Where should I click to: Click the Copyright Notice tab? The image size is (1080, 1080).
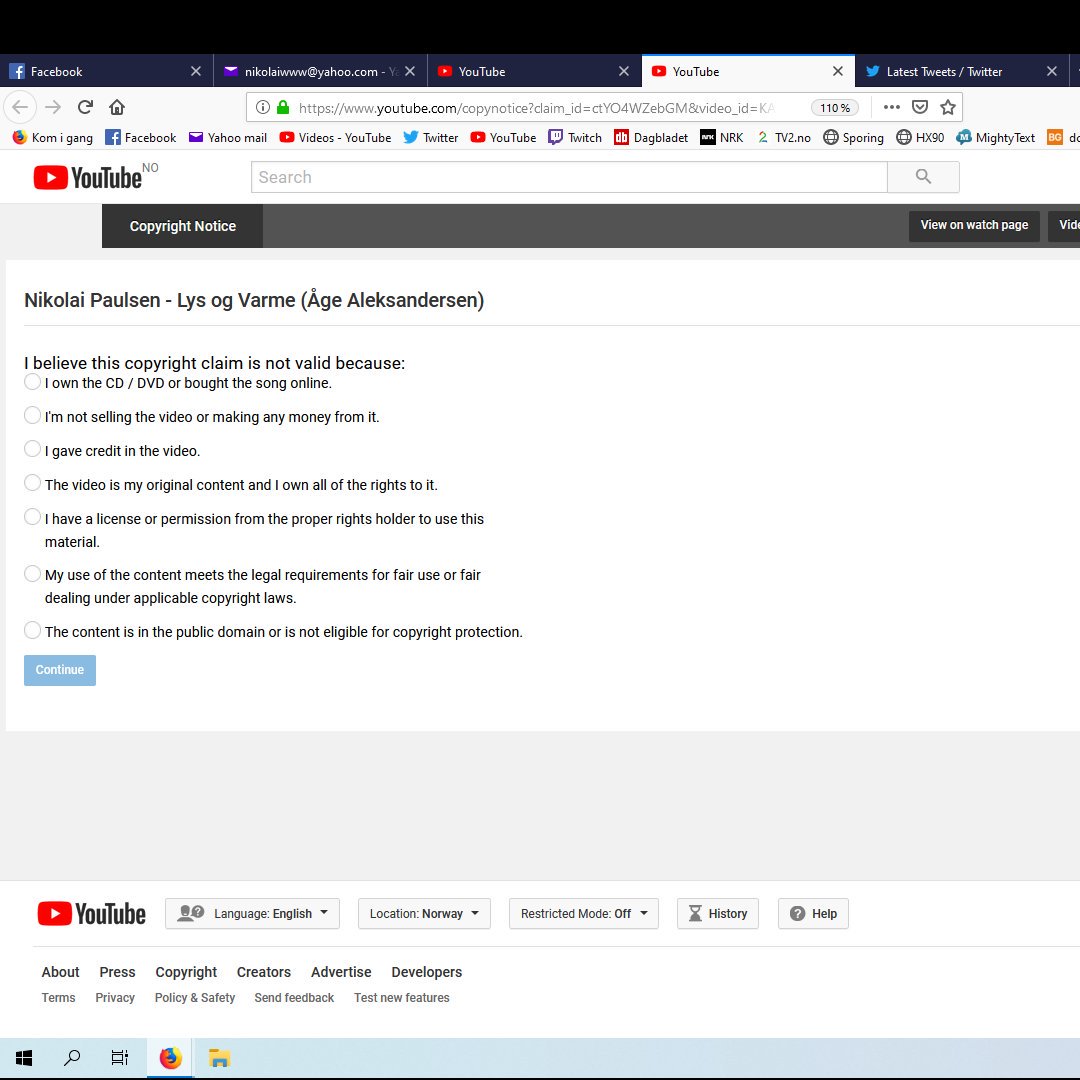coord(183,226)
